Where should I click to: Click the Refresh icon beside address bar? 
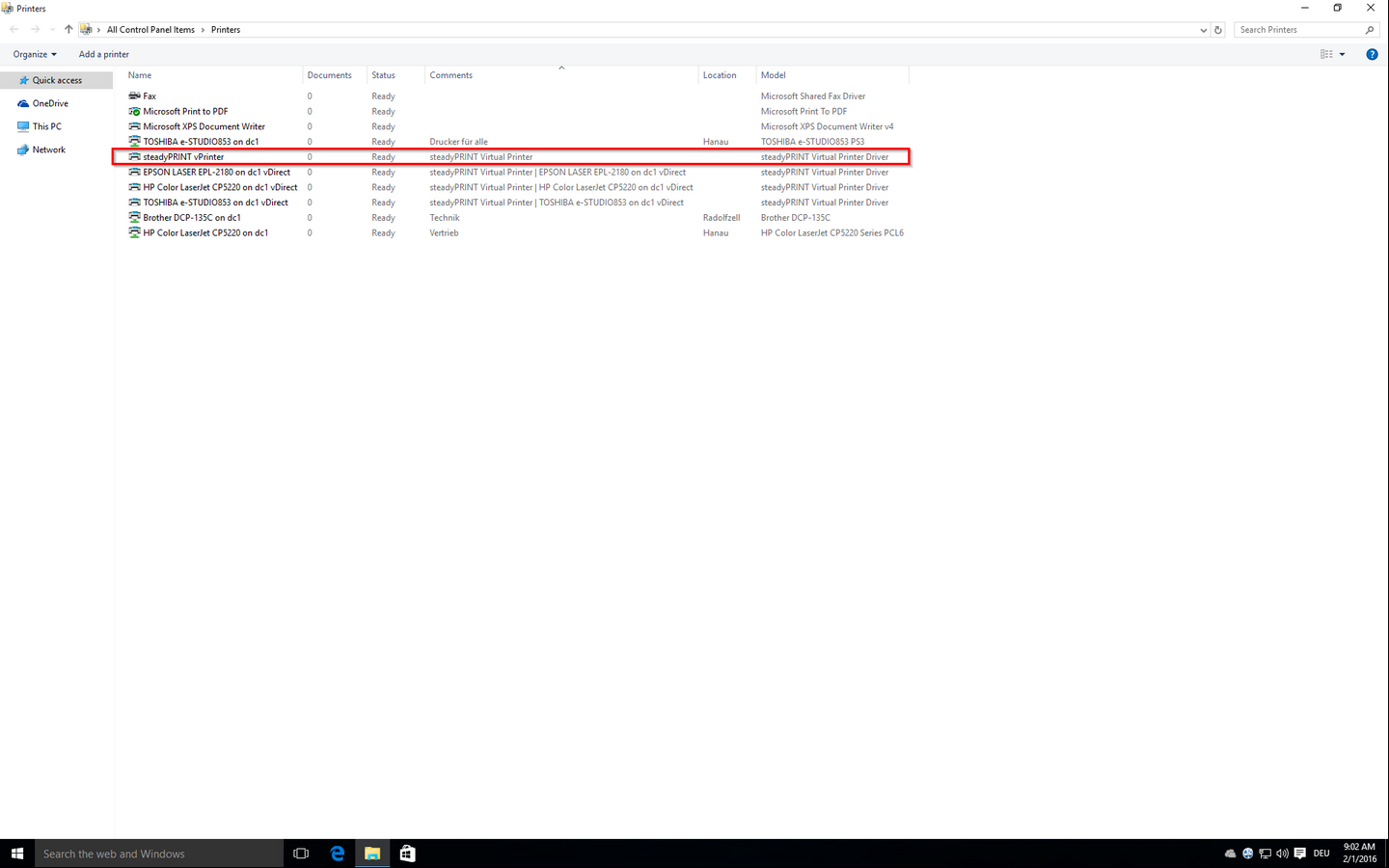click(1218, 30)
